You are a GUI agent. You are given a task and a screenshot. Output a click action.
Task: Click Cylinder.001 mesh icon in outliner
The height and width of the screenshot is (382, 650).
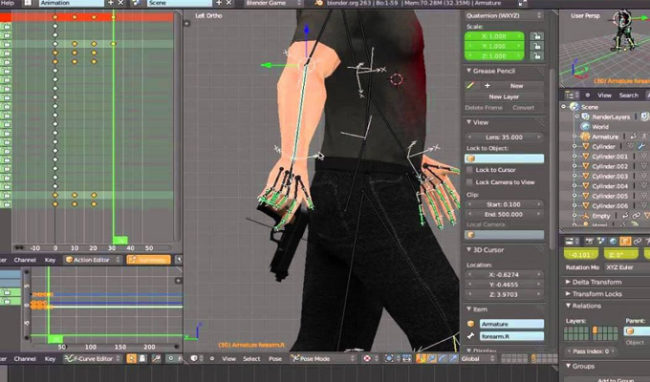click(585, 156)
